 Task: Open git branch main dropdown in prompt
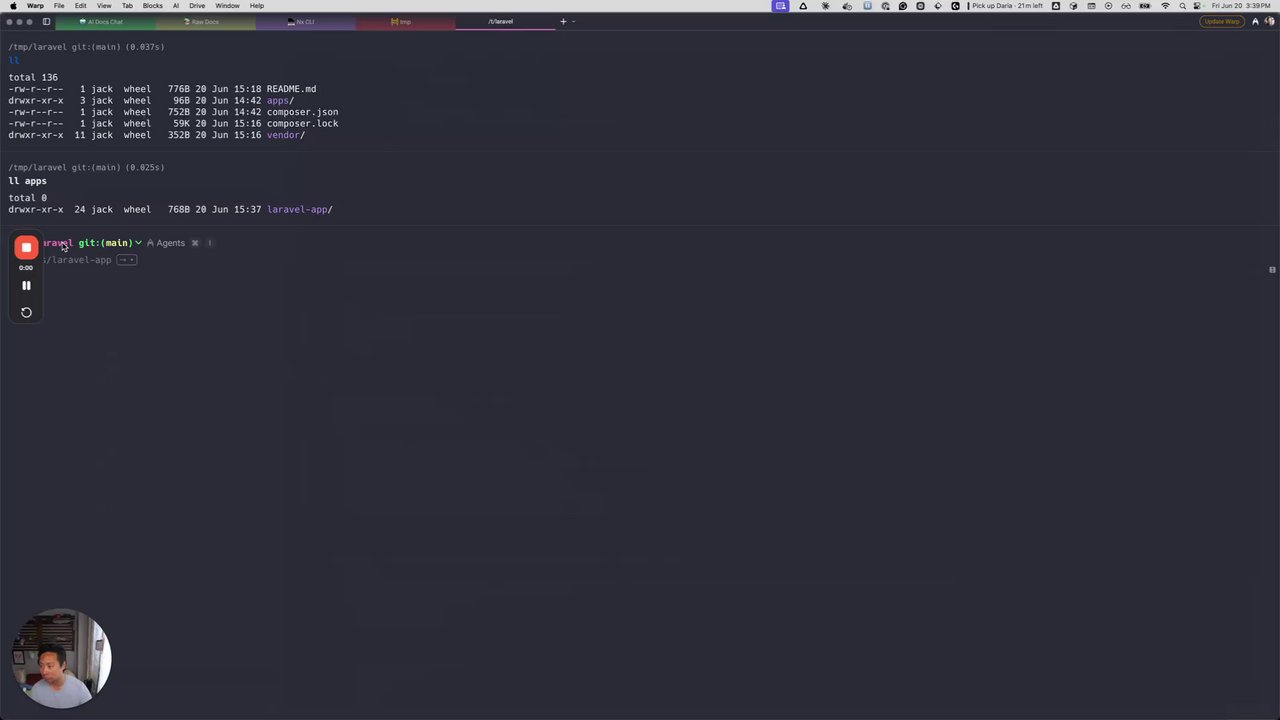coord(110,243)
